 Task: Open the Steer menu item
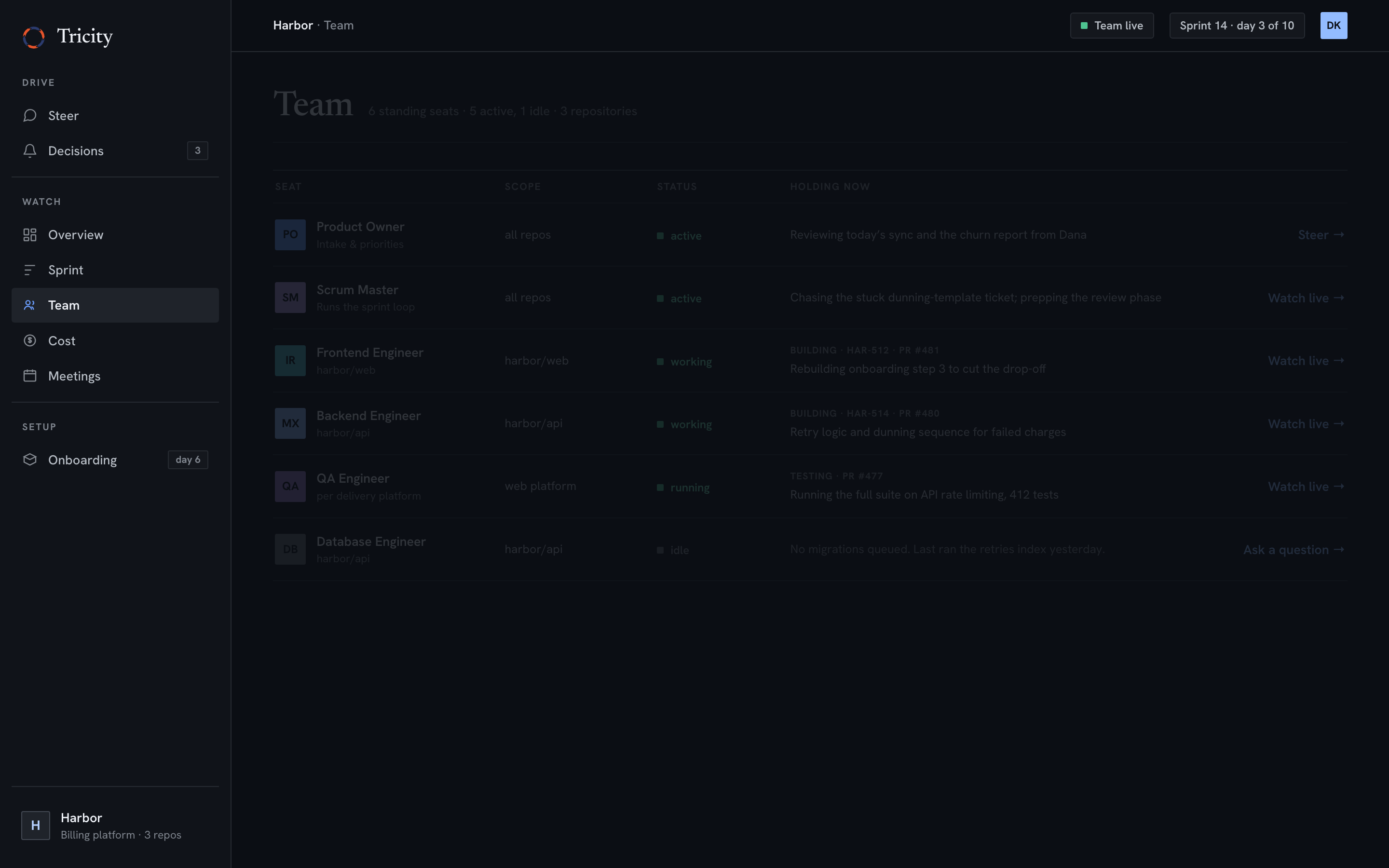[x=115, y=115]
